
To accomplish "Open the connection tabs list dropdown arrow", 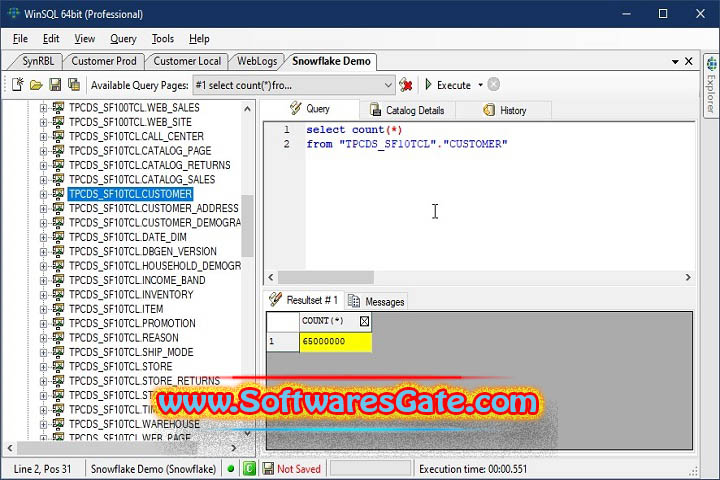I will (x=675, y=62).
